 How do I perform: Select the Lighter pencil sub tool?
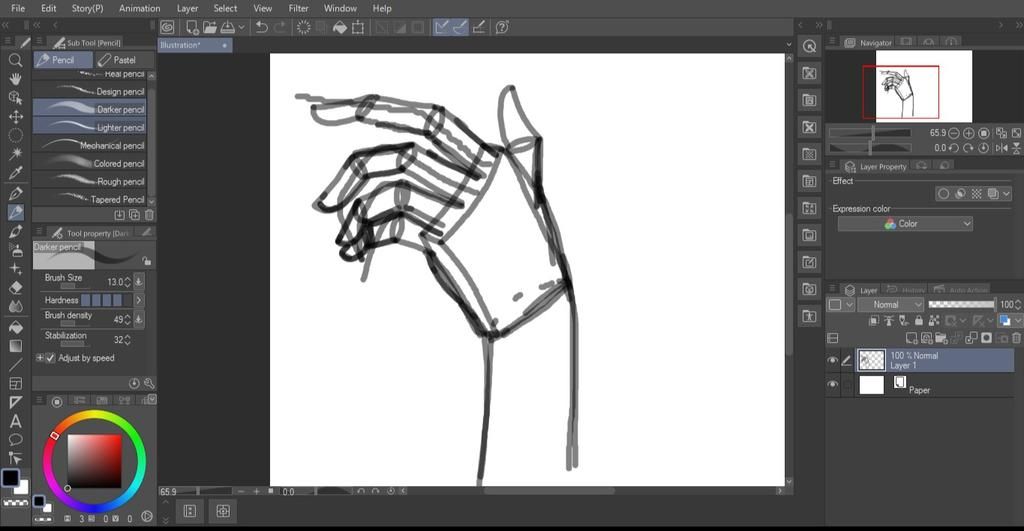tap(90, 127)
